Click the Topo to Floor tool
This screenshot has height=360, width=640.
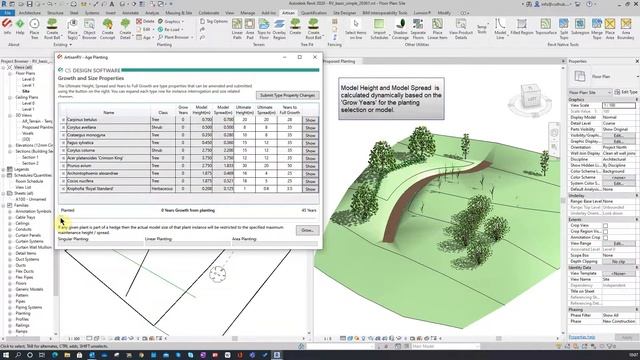264,29
